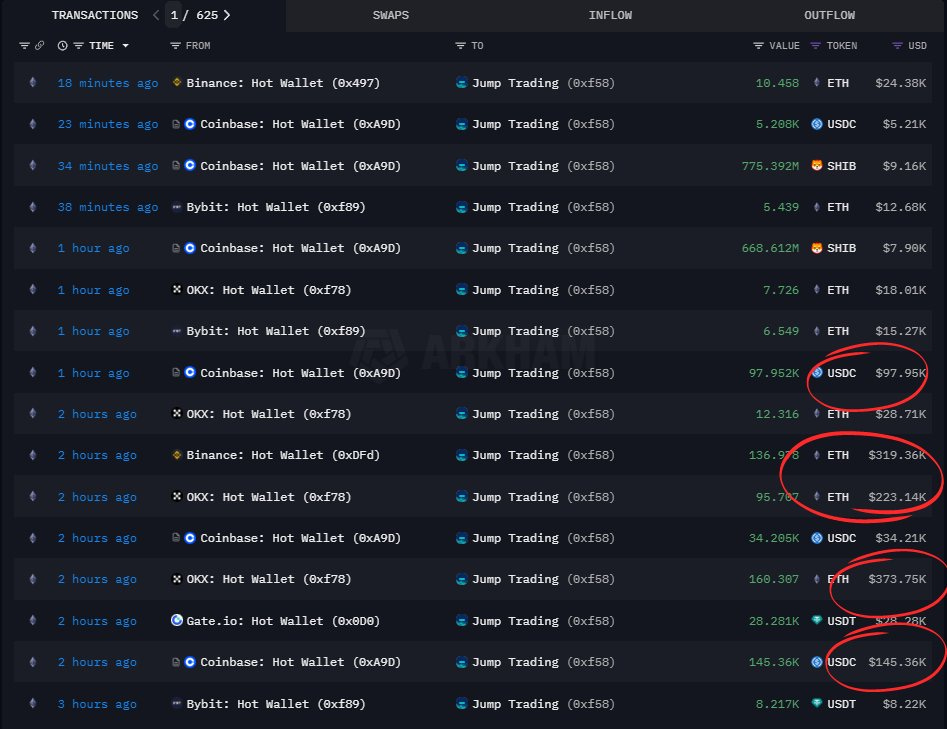Click the 625 total pages text
Image resolution: width=947 pixels, height=729 pixels.
click(207, 15)
